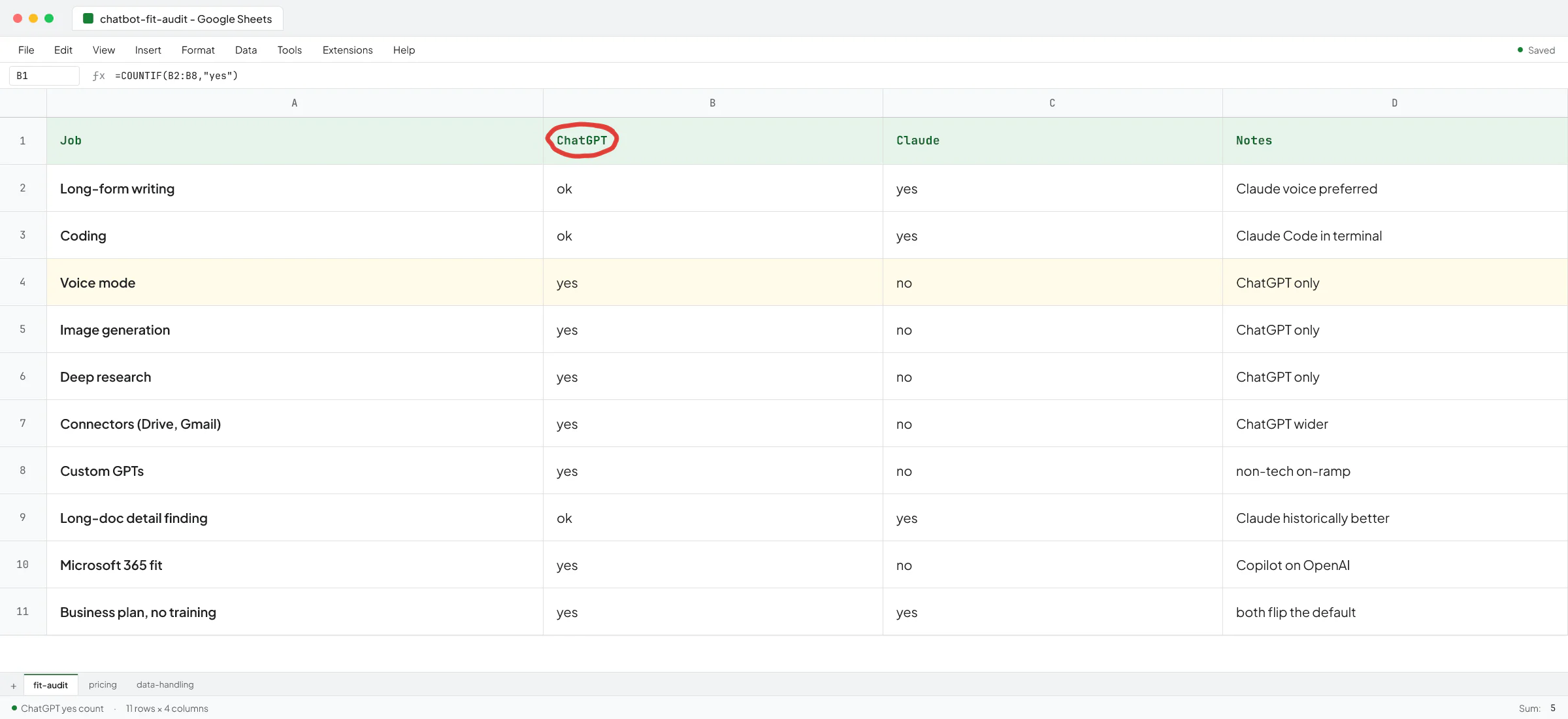Click 'both flip the default' note cell
The image size is (1568, 719).
(1395, 612)
